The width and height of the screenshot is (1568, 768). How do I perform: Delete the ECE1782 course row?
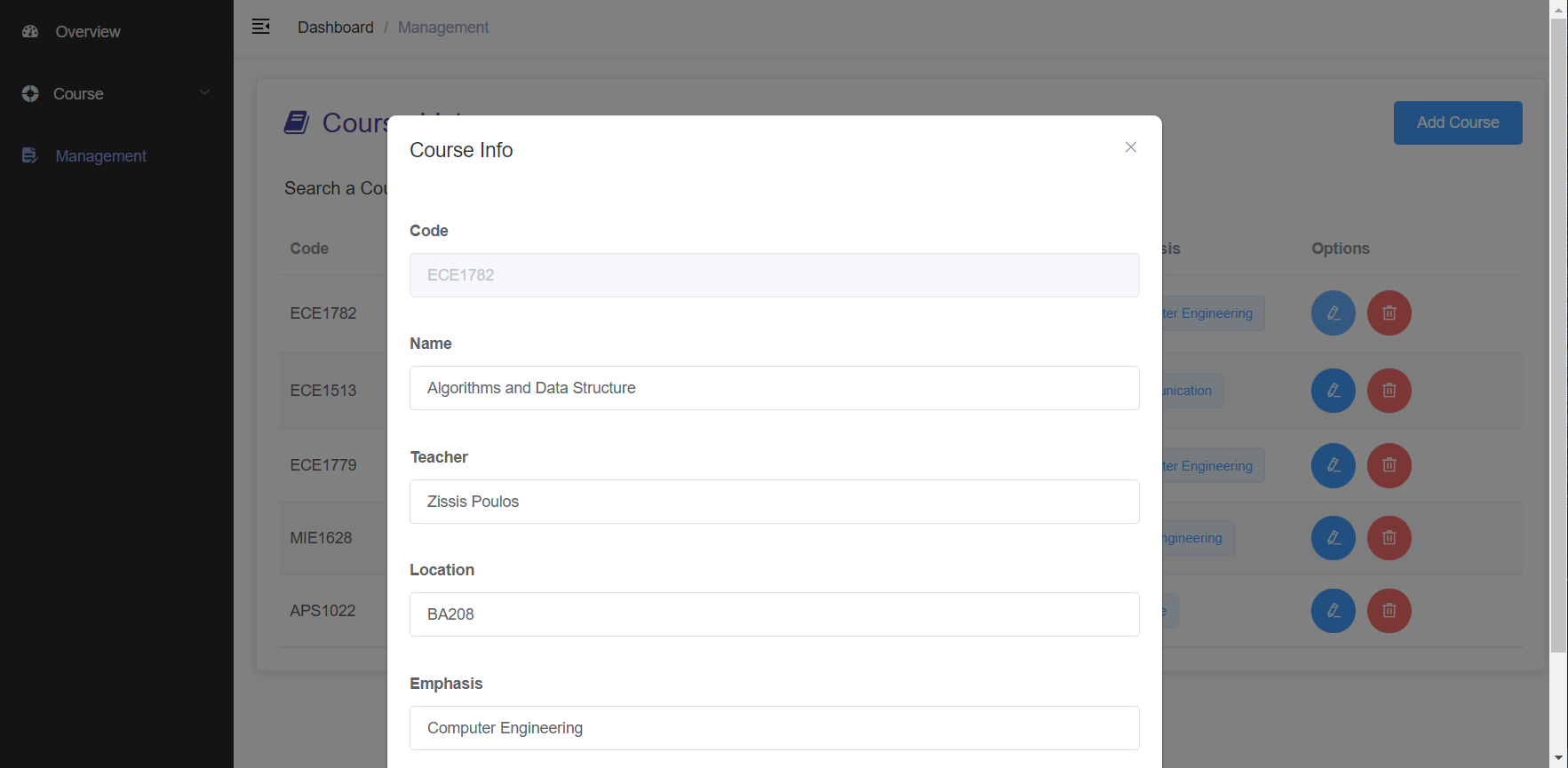pyautogui.click(x=1389, y=313)
